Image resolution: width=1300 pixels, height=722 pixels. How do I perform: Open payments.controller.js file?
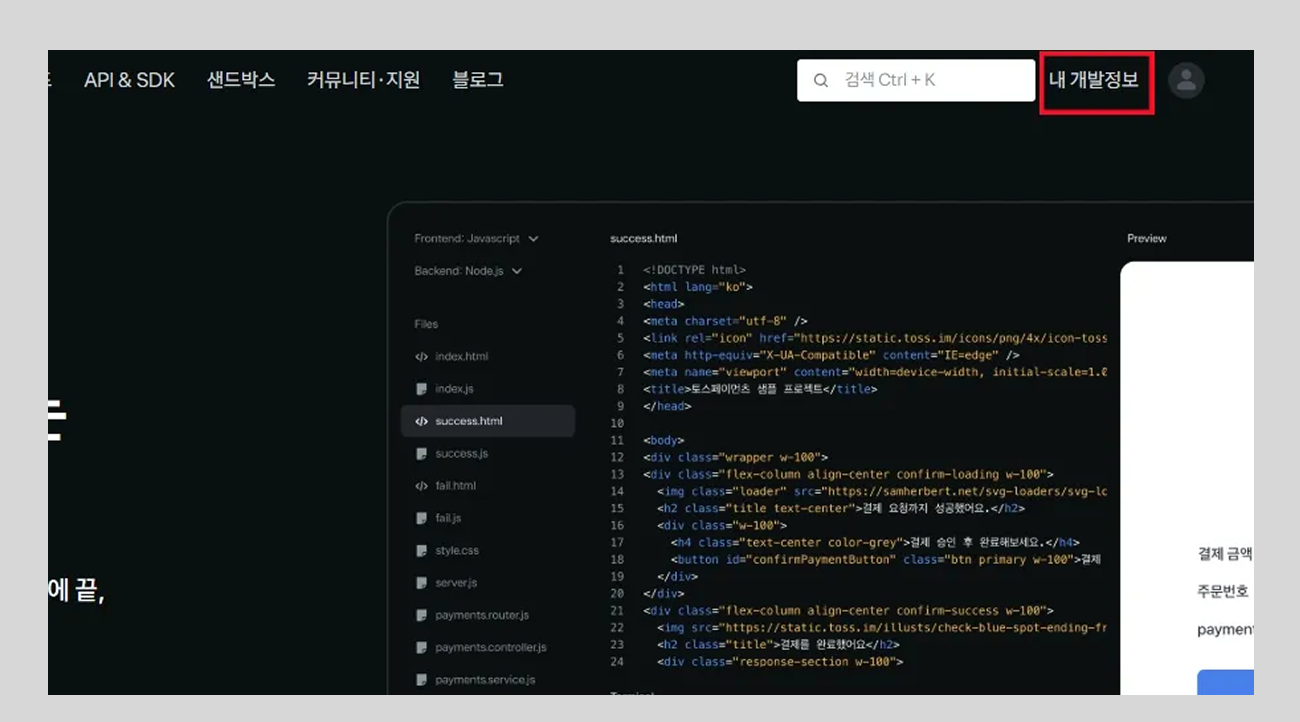coord(491,647)
